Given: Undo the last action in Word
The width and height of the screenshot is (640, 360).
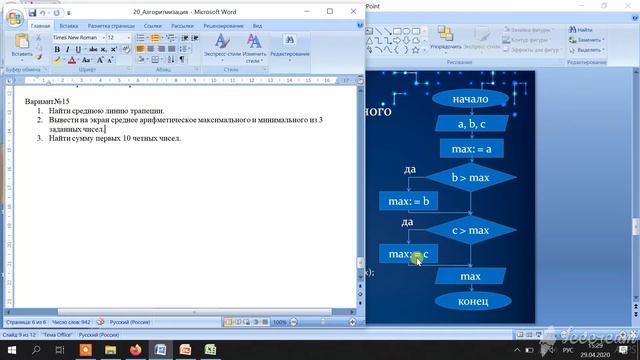Looking at the screenshot, I should [42, 13].
